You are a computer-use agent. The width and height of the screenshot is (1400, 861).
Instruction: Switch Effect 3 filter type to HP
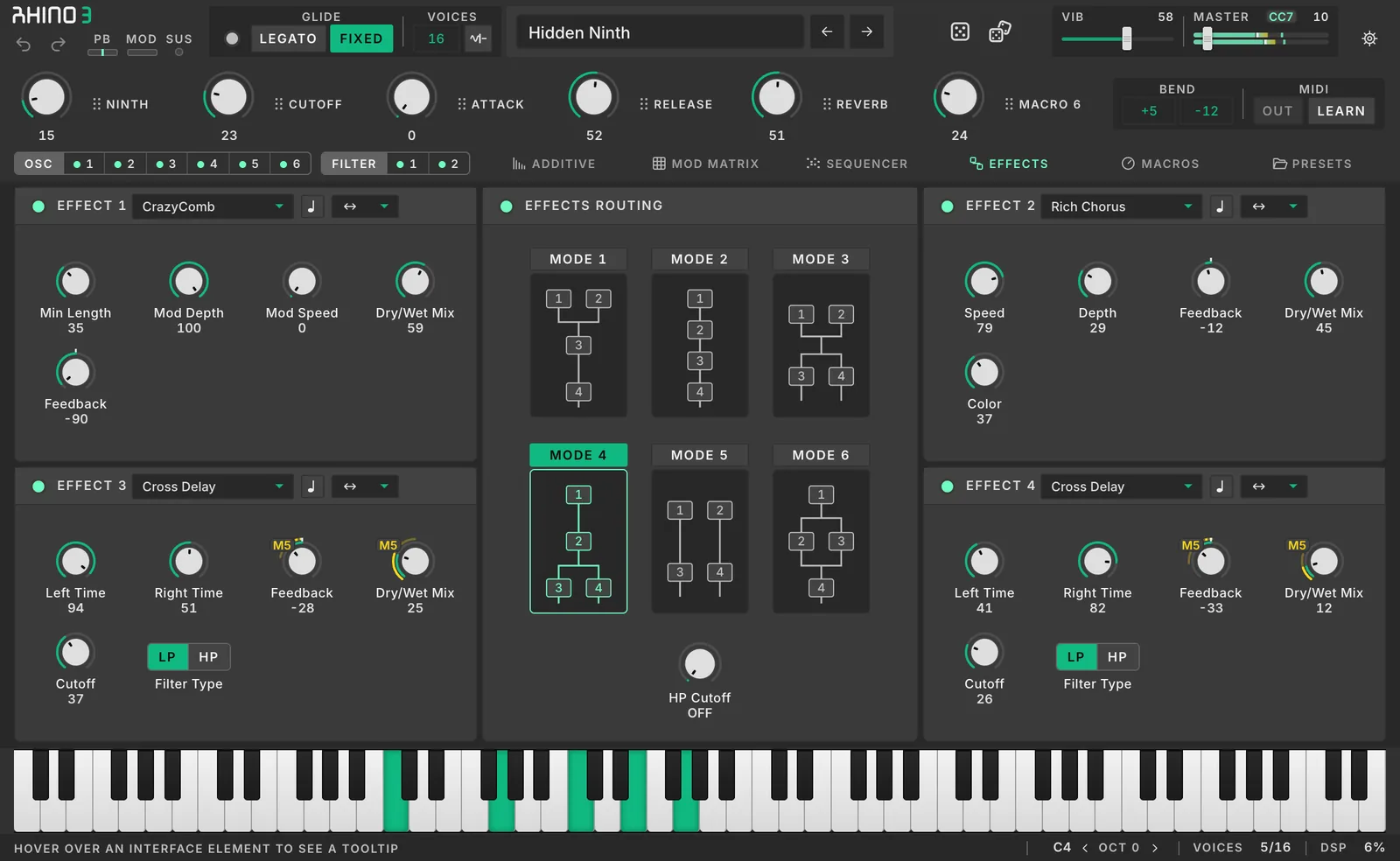coord(208,657)
